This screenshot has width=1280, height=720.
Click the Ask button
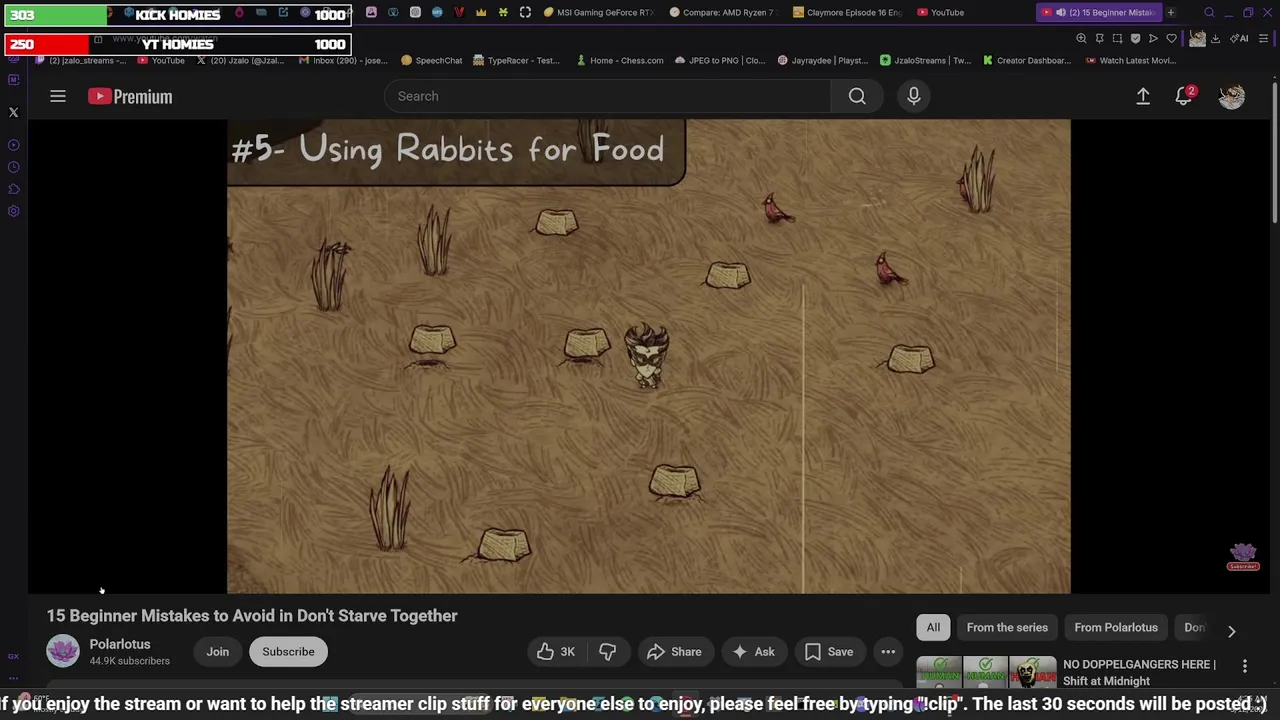[x=753, y=652]
